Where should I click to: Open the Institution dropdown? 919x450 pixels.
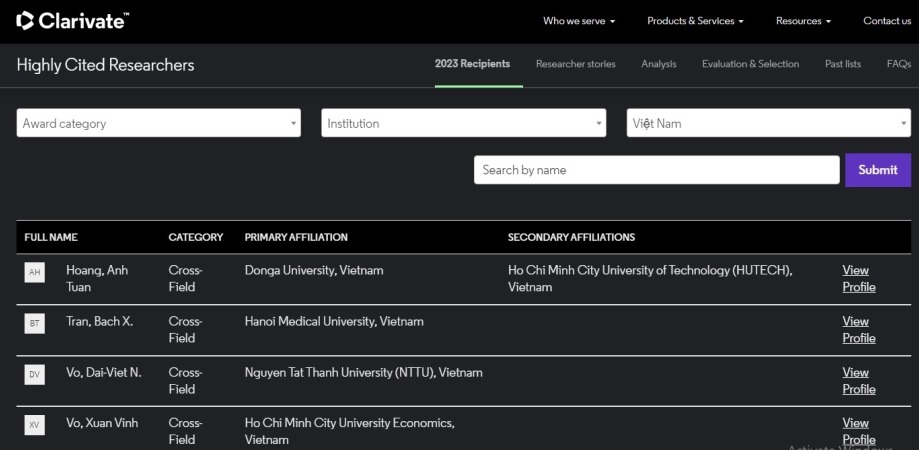click(x=464, y=123)
